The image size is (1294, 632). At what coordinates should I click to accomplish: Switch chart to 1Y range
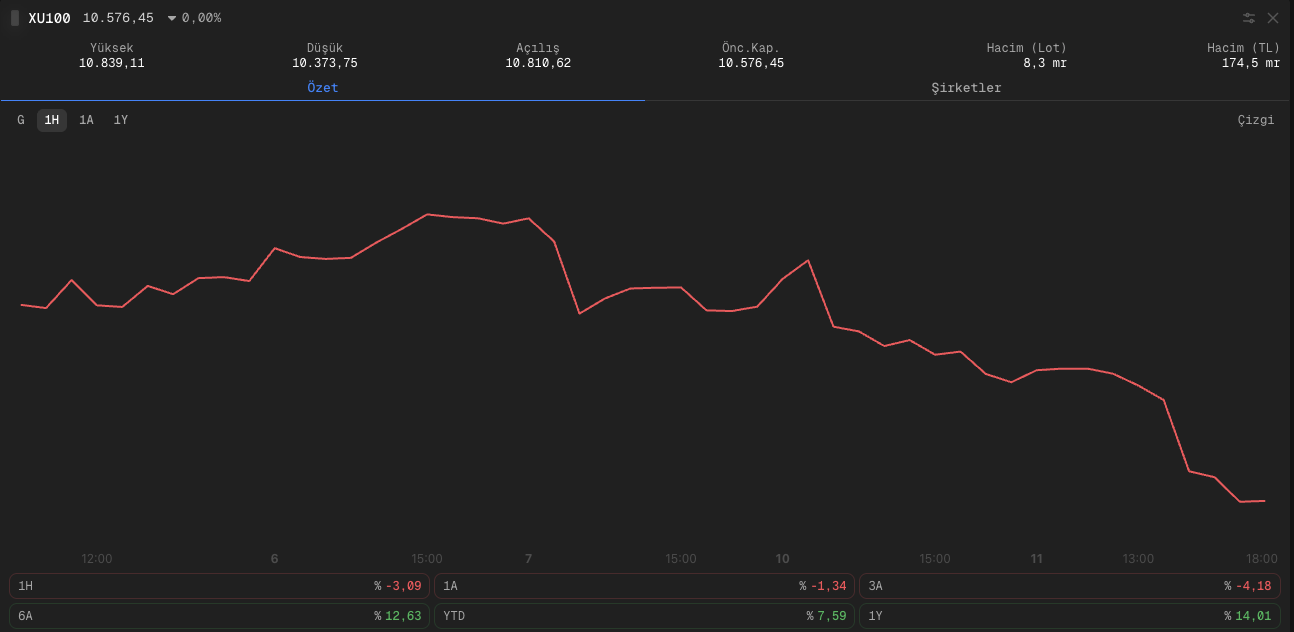click(x=121, y=120)
